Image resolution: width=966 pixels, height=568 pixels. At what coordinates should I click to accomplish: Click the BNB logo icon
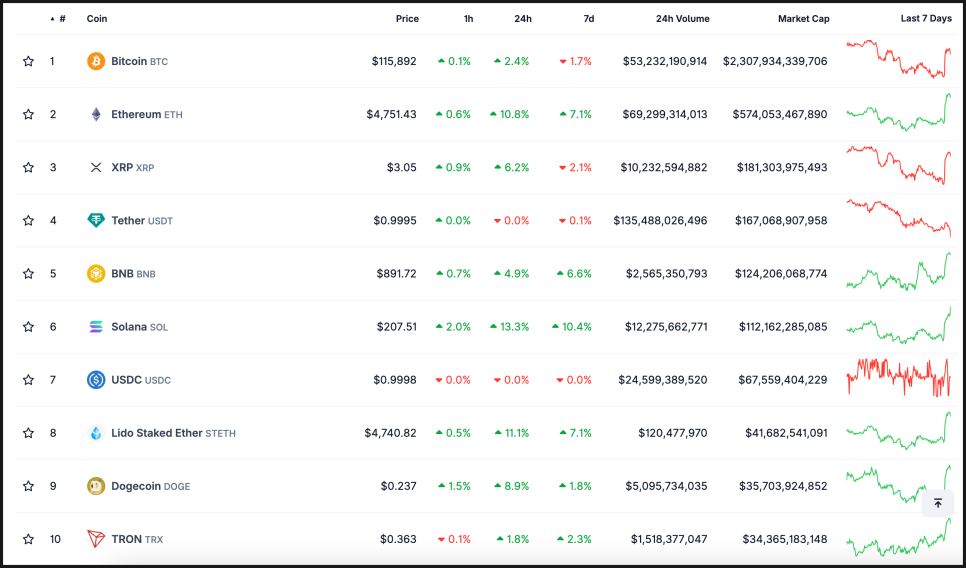pyautogui.click(x=96, y=273)
